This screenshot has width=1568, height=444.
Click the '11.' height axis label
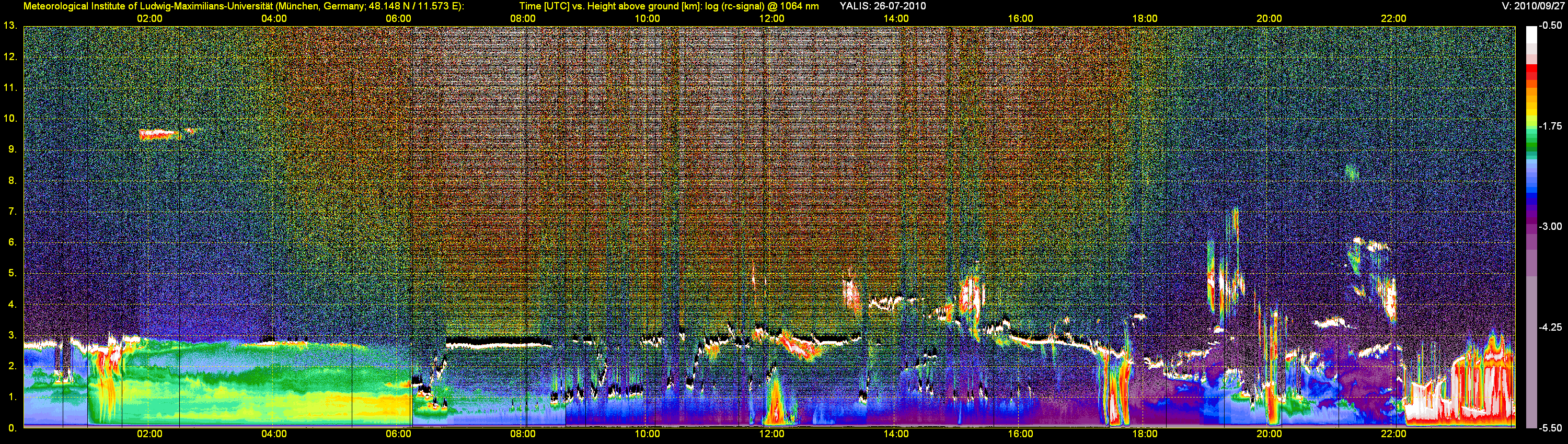point(10,88)
